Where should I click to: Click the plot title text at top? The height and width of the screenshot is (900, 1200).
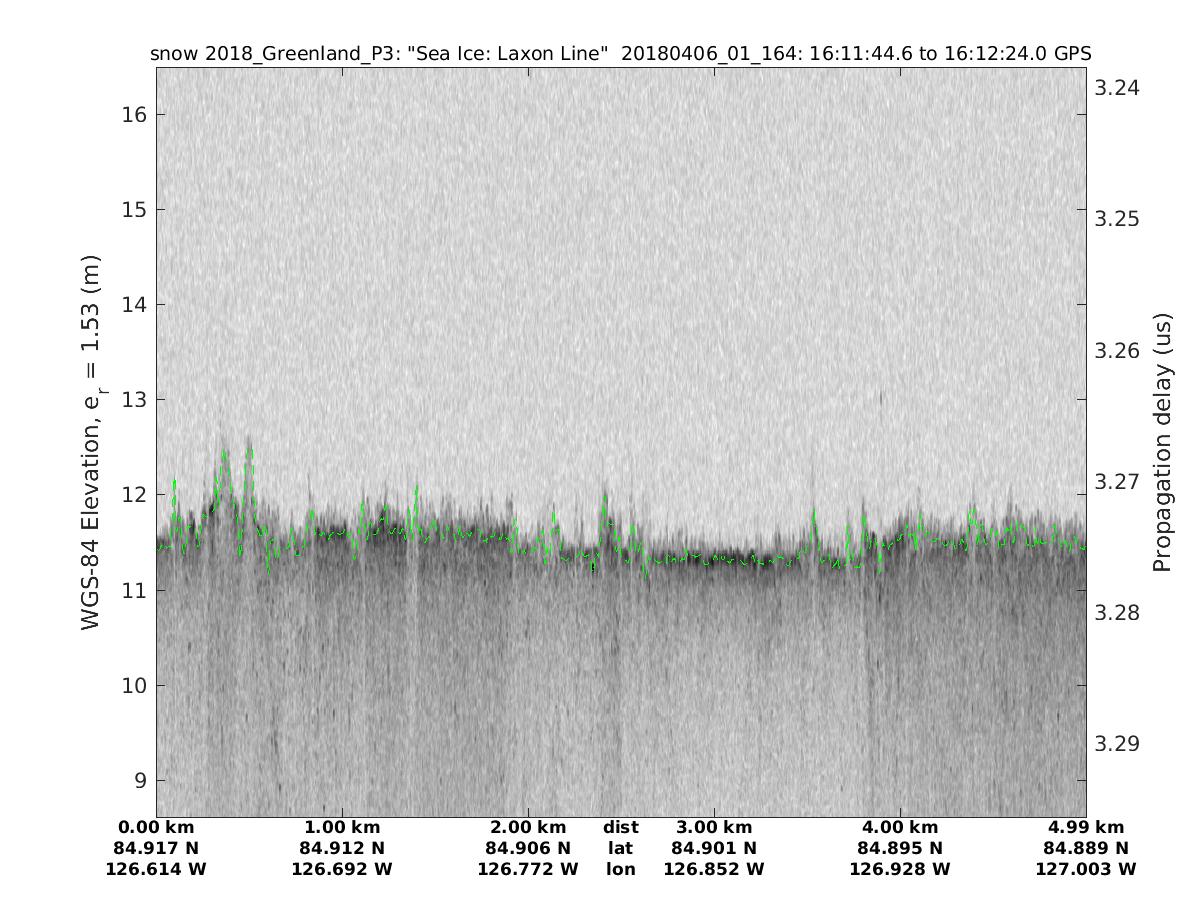pos(620,53)
